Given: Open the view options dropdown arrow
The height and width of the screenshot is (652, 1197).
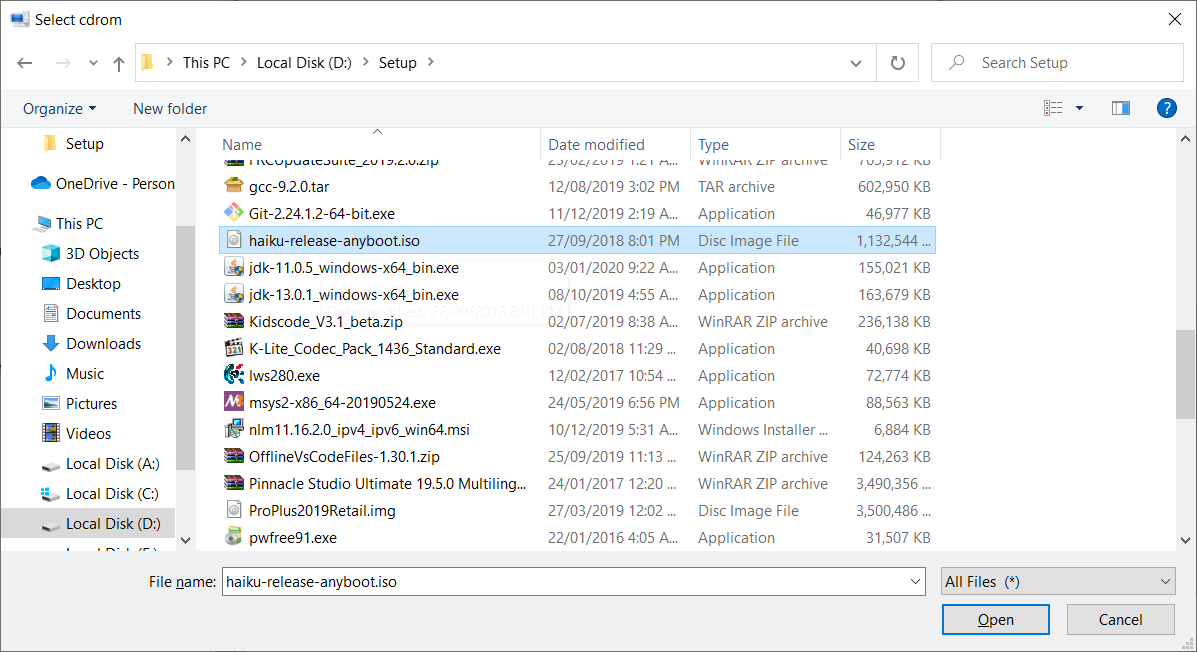Looking at the screenshot, I should tap(1079, 108).
